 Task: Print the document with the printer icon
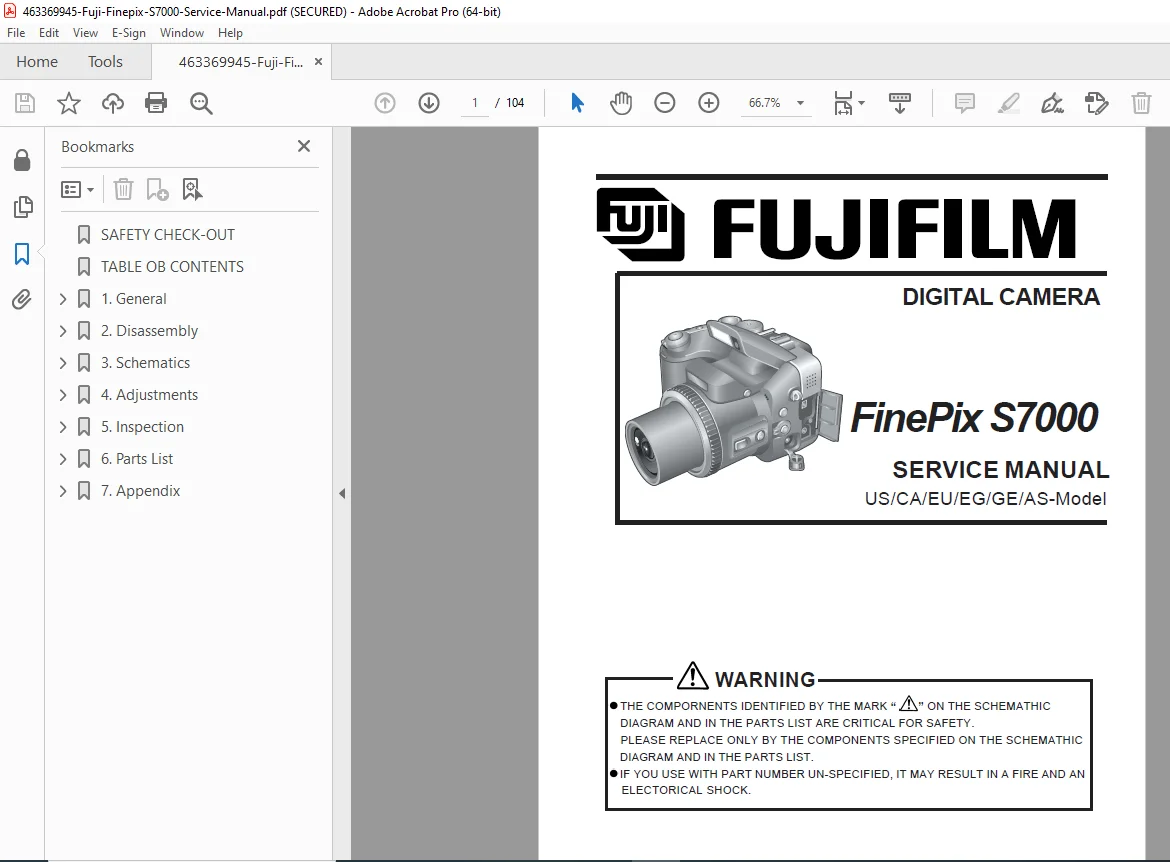[156, 103]
